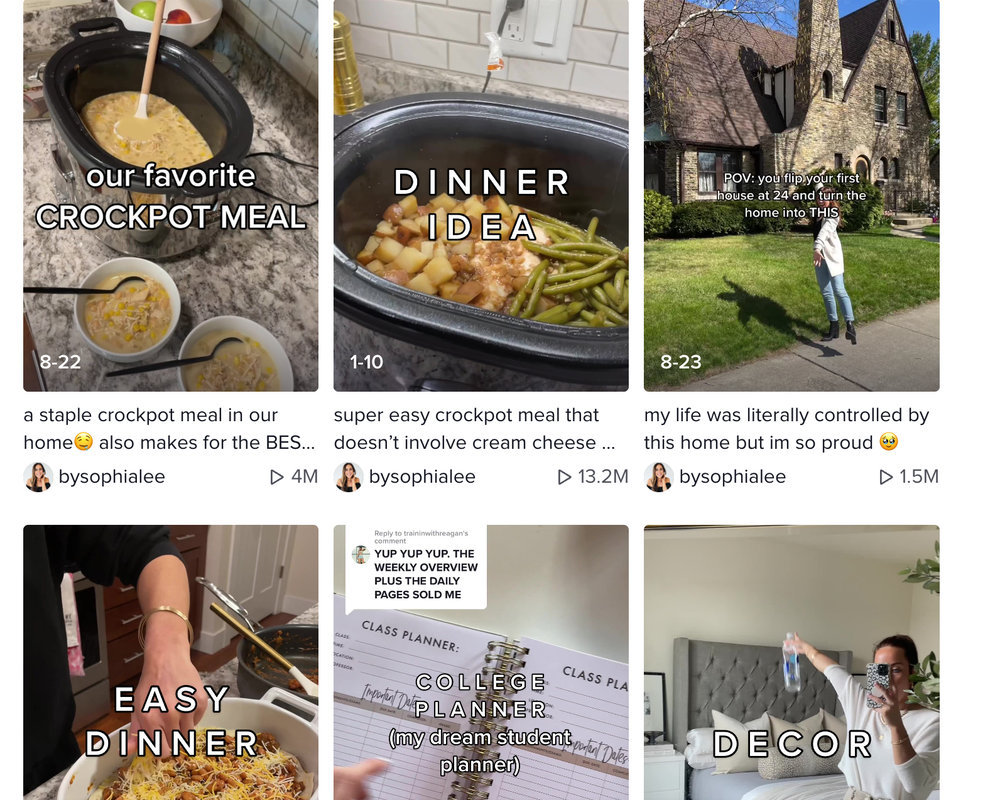
Task: Open 'our favorite CROCKPOT MEAL' video thumbnail
Action: pos(171,195)
